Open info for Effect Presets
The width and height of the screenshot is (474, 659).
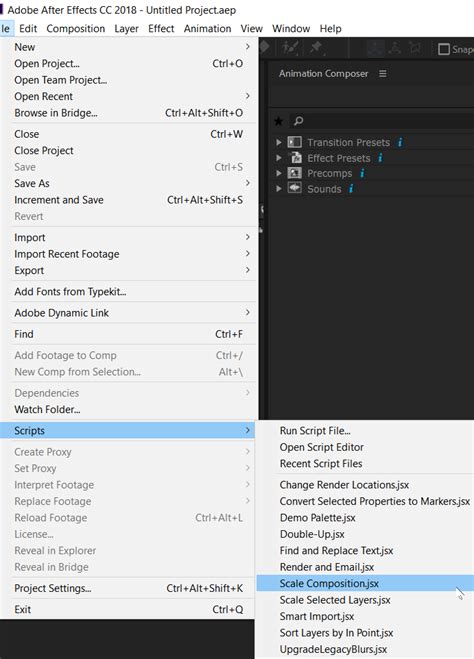coord(380,158)
